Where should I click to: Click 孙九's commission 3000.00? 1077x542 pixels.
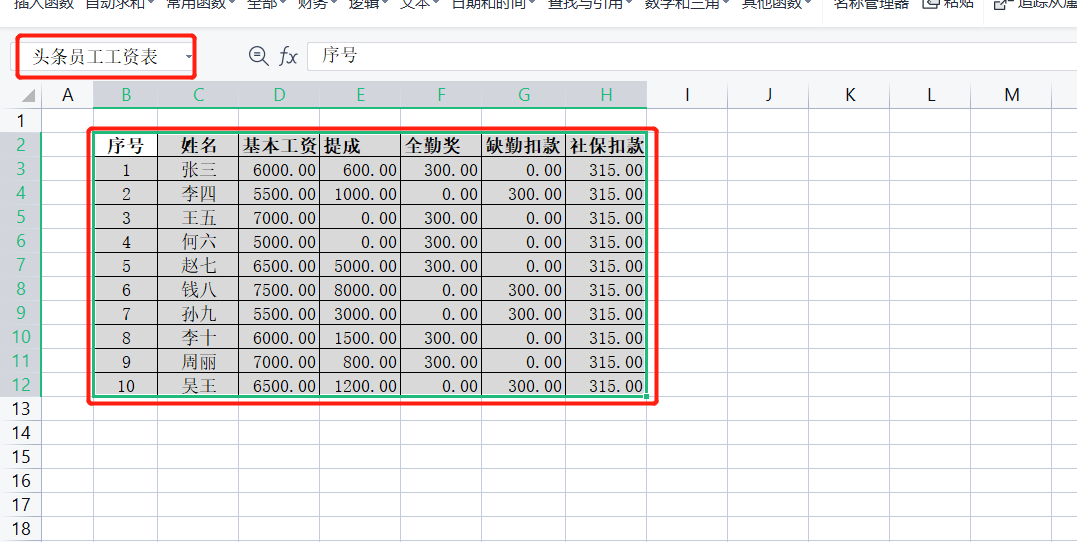[x=360, y=313]
